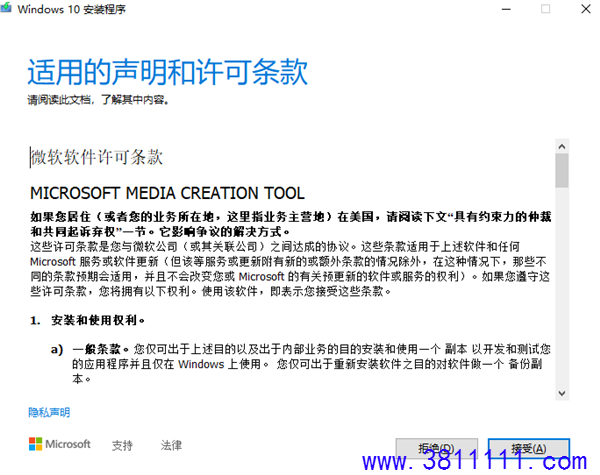Open the 法律 legal link

click(x=171, y=445)
